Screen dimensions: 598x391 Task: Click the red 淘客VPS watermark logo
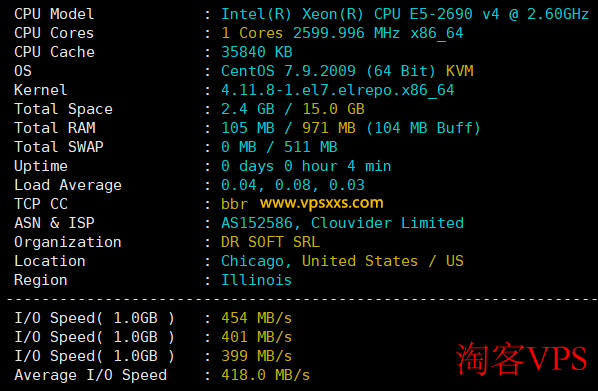coord(521,358)
